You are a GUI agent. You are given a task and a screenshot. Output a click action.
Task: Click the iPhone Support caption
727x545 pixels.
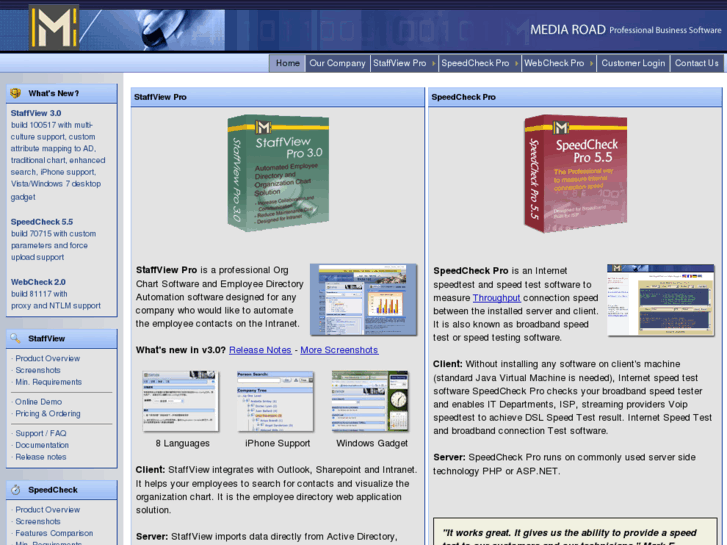(277, 443)
